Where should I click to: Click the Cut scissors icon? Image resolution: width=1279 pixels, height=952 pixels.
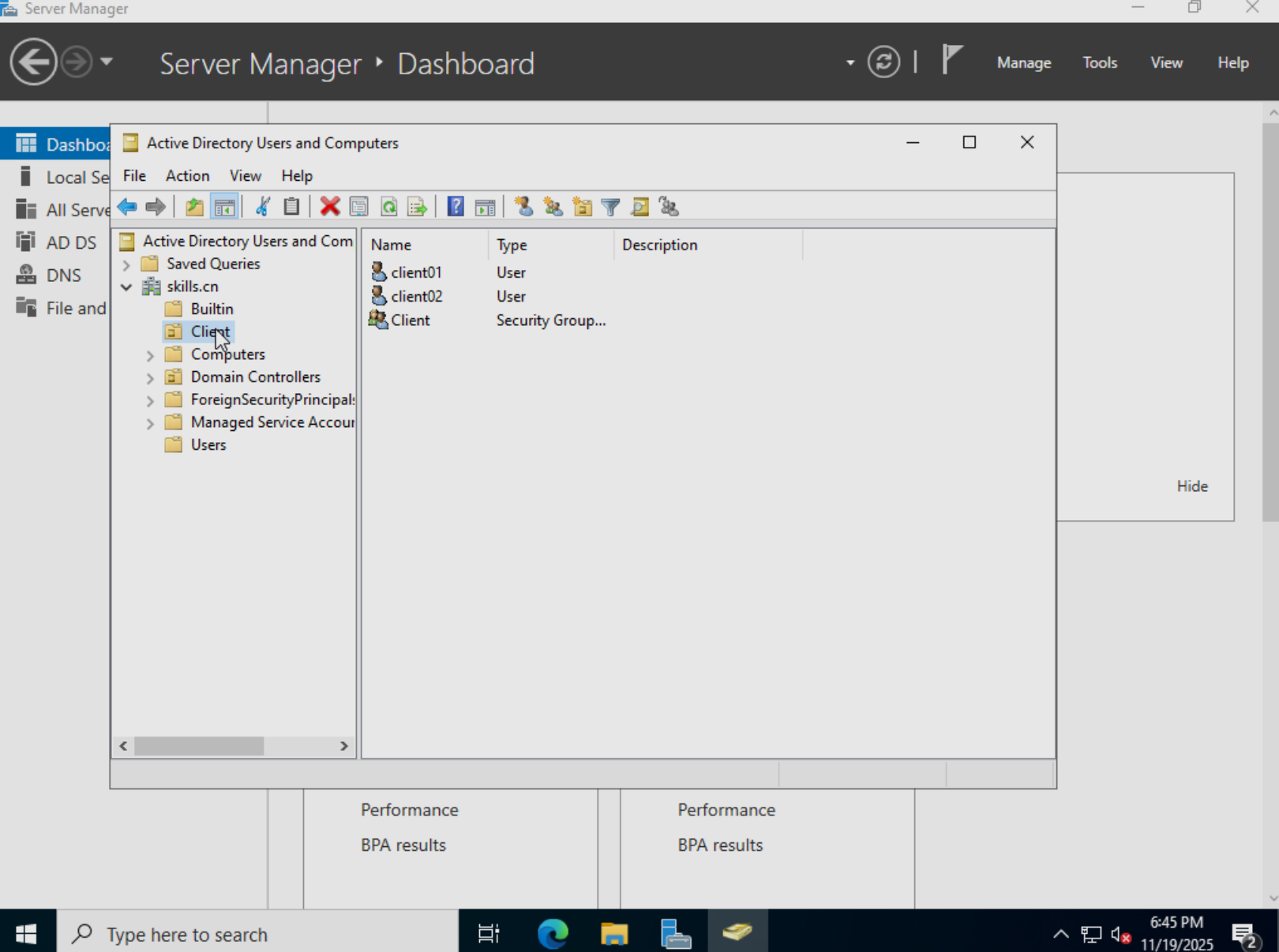[x=263, y=207]
